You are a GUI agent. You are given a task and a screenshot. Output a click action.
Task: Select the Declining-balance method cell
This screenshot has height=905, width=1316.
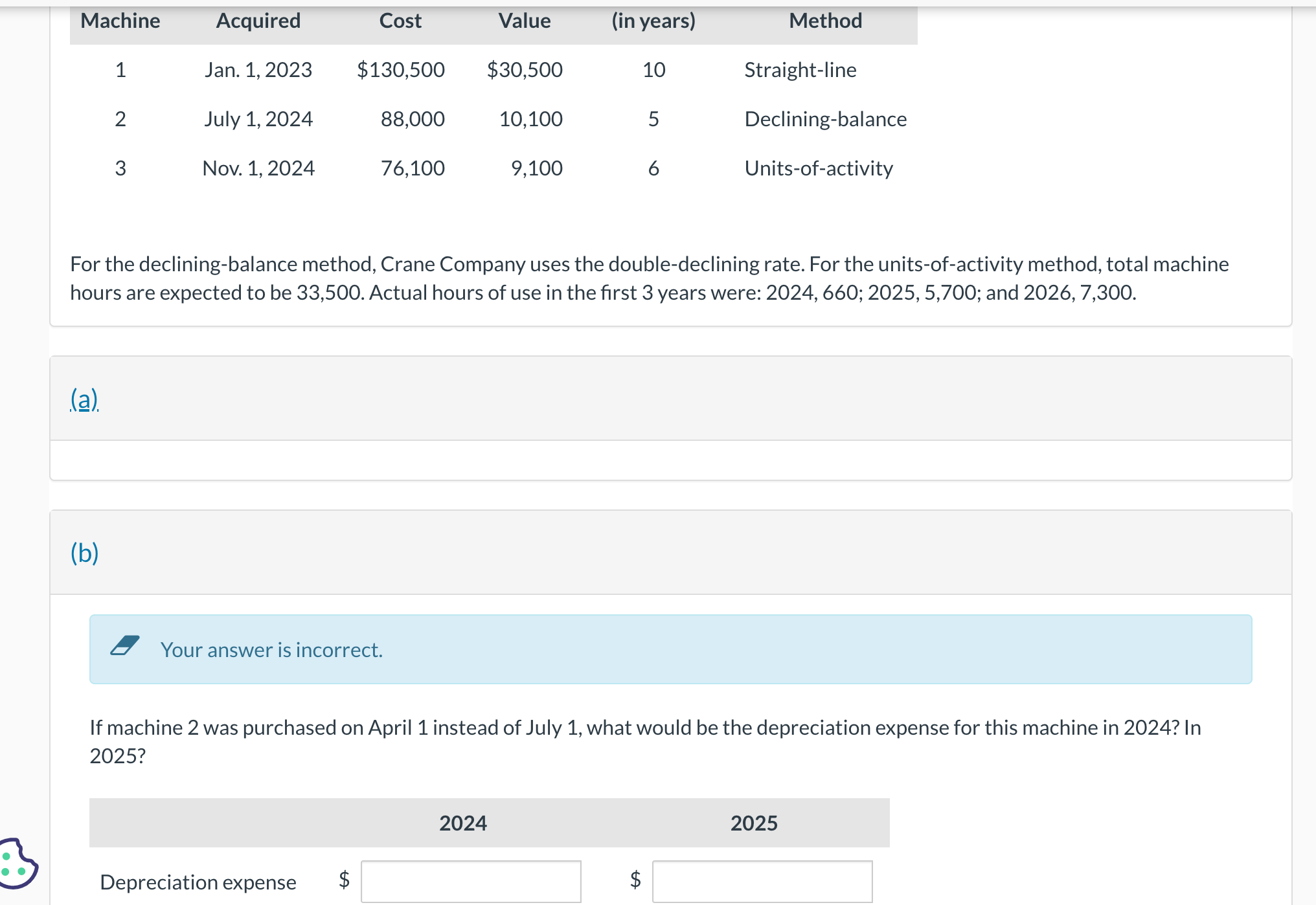(825, 119)
